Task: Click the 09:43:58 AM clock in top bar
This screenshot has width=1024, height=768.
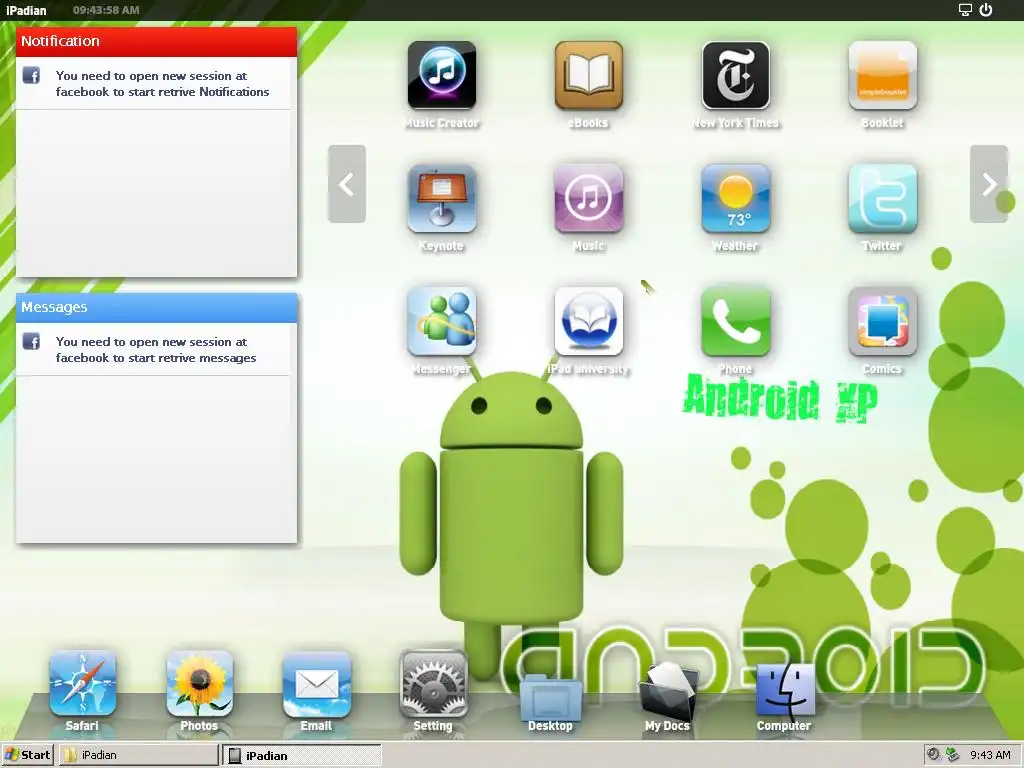Action: pos(106,10)
